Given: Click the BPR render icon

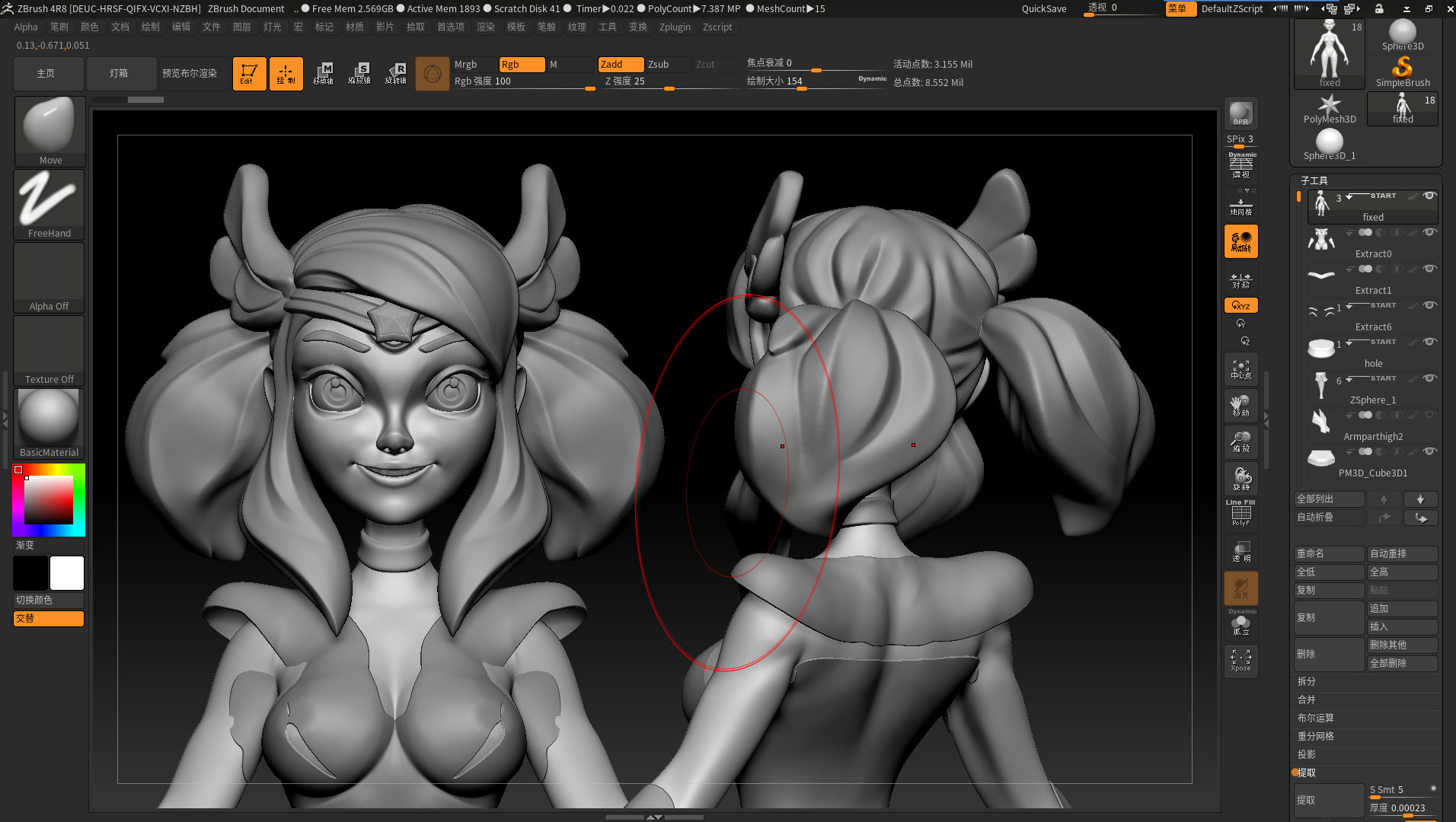Looking at the screenshot, I should point(1240,113).
